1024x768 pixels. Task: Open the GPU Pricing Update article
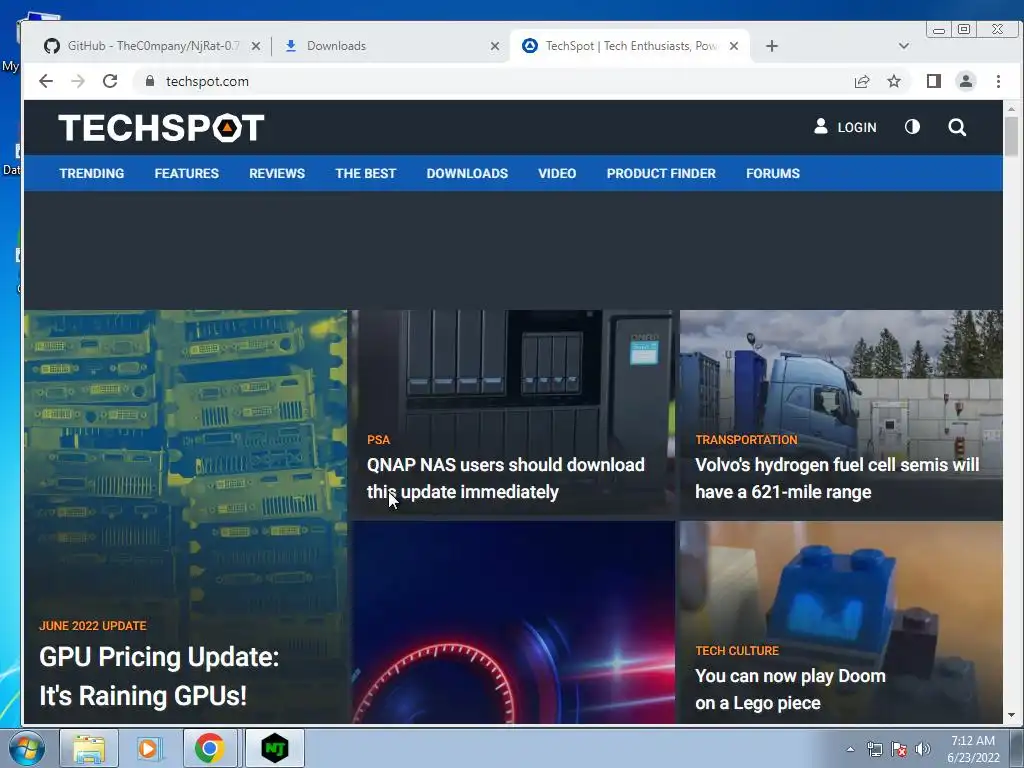(x=159, y=676)
